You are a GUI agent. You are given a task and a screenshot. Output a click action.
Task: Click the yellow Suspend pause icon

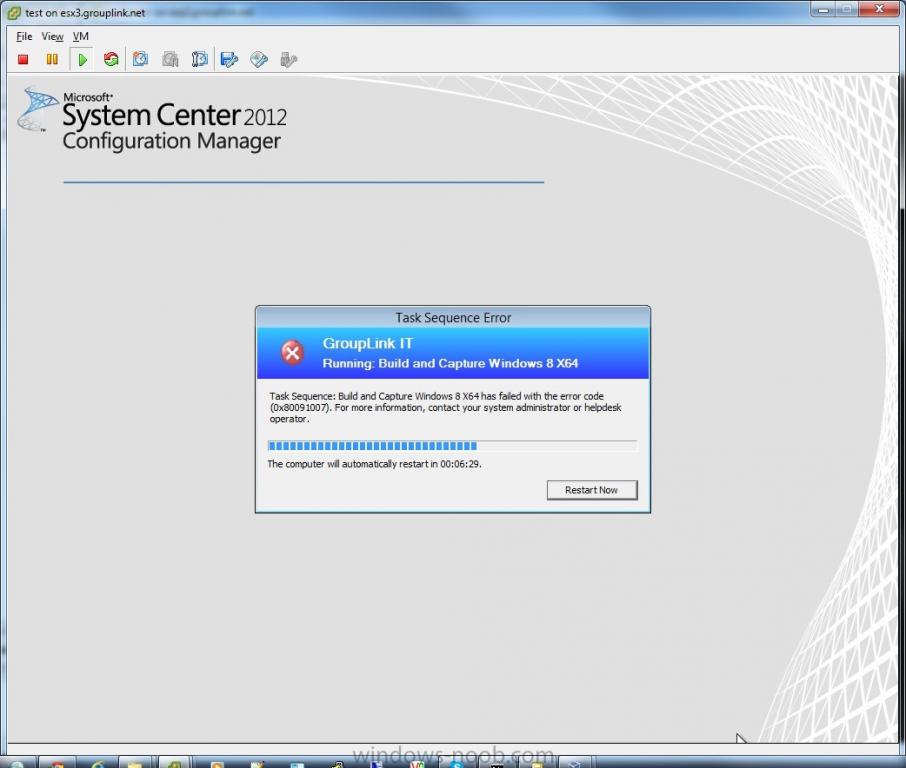coord(52,60)
